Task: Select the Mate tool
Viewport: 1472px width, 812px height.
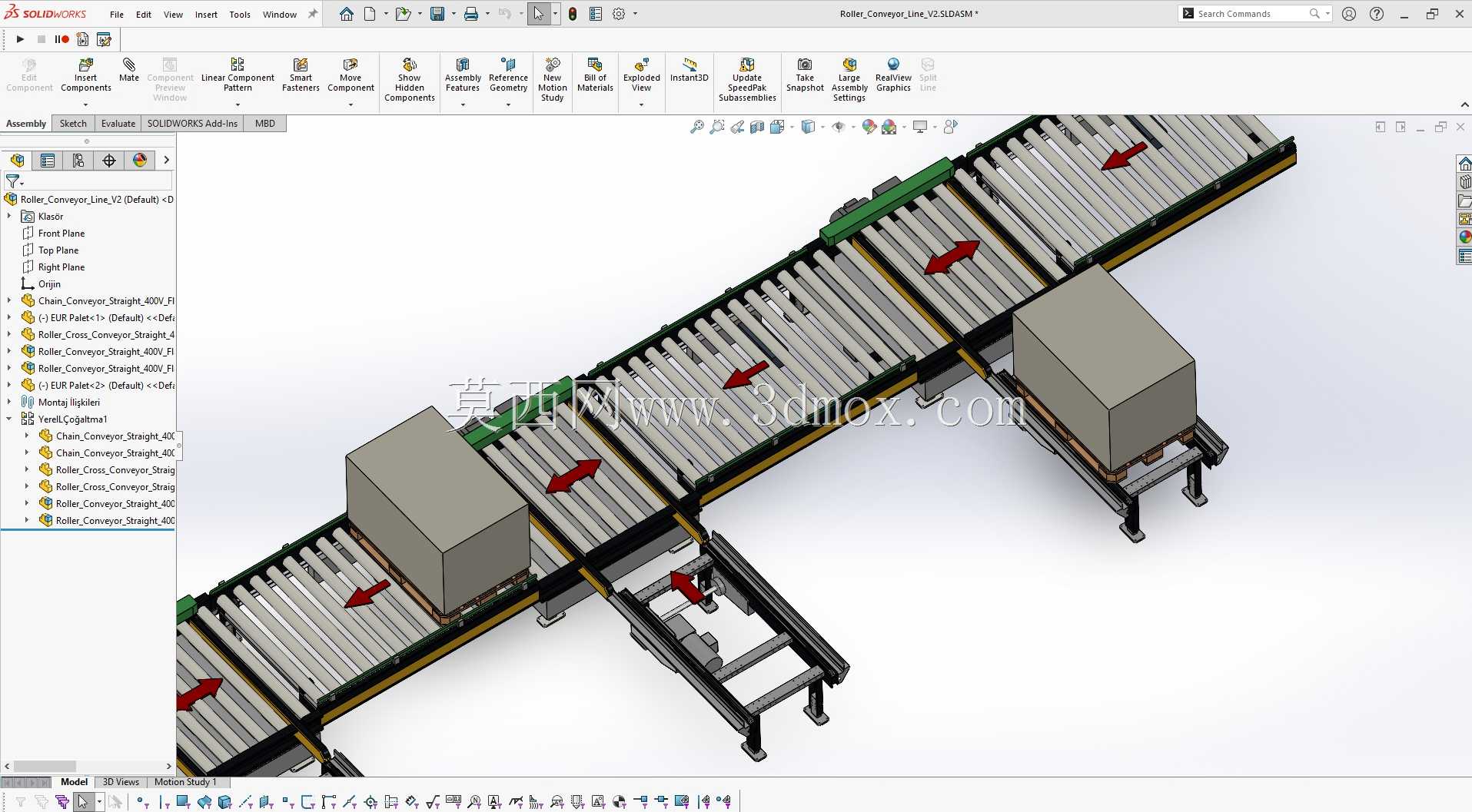Action: click(x=129, y=70)
